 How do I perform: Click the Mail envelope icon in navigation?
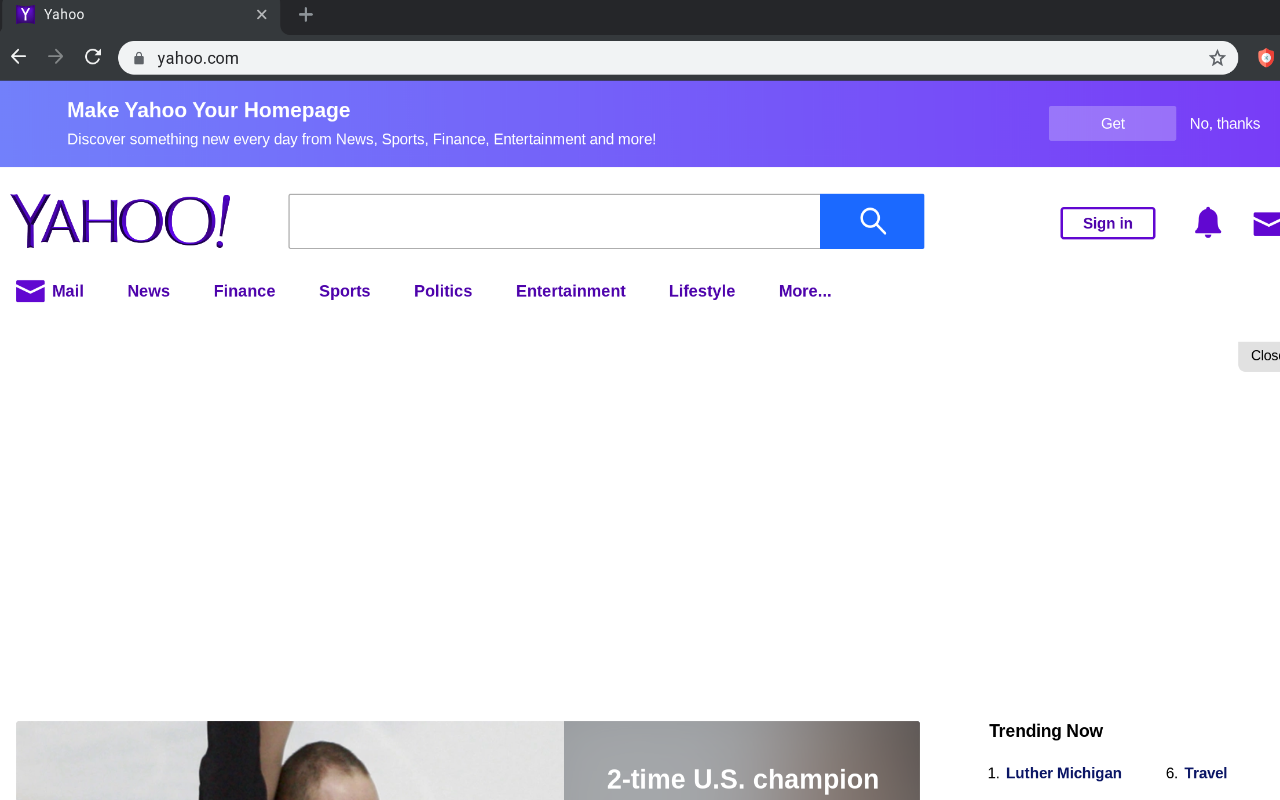coord(30,291)
